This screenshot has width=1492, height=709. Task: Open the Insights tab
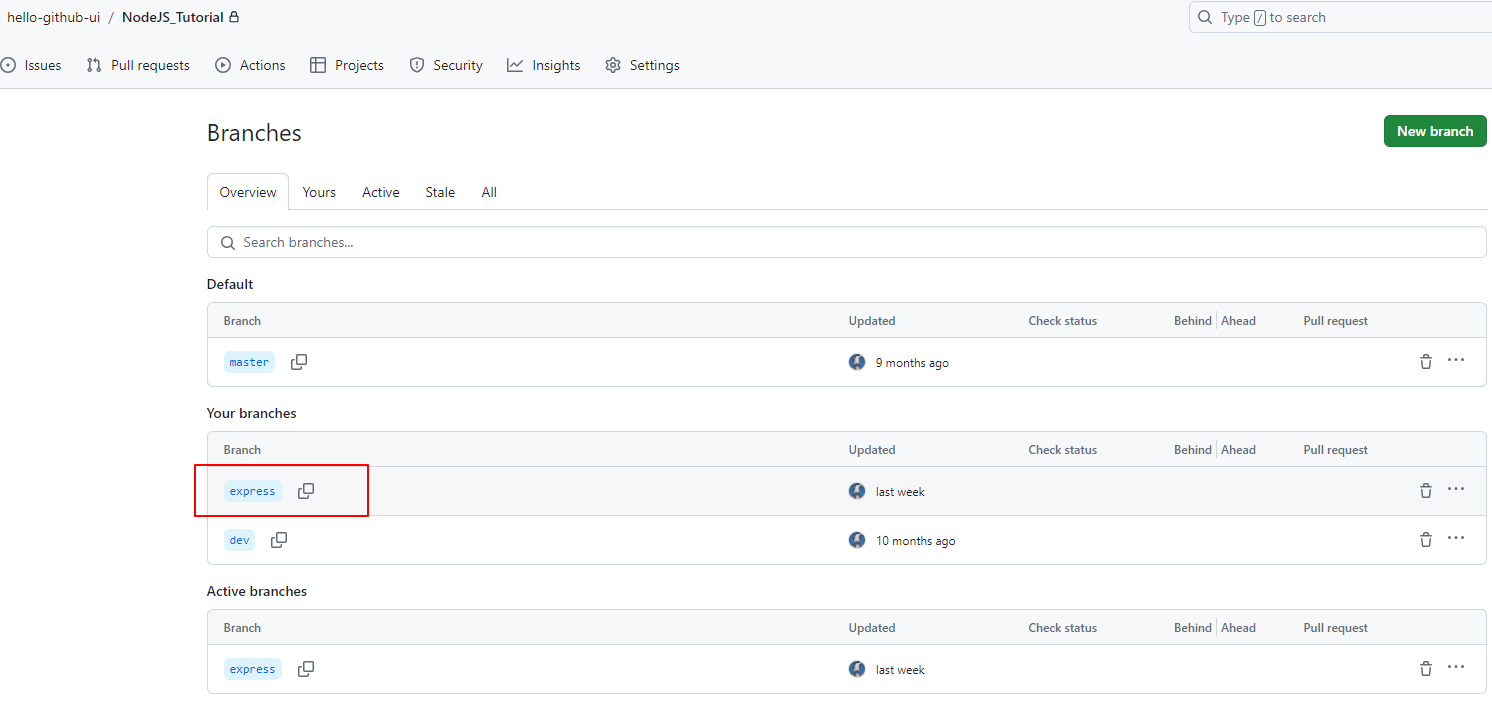click(x=544, y=65)
